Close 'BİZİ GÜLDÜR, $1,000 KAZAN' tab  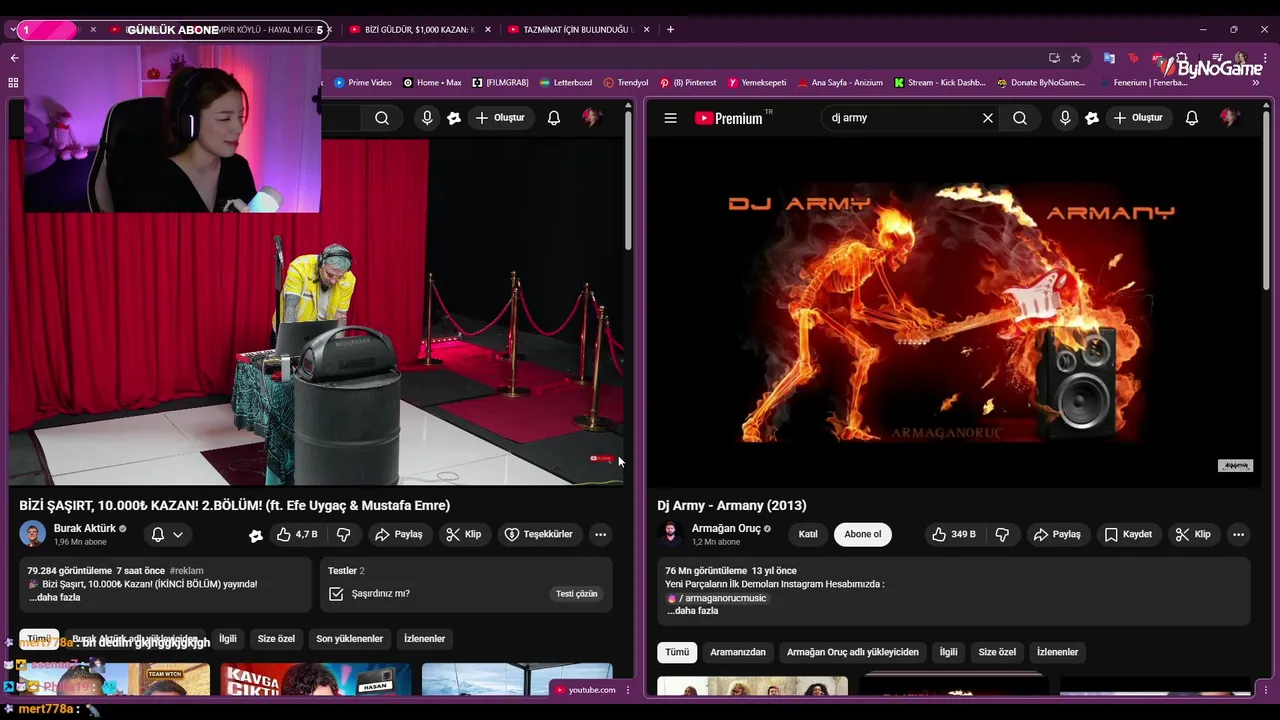click(x=488, y=30)
